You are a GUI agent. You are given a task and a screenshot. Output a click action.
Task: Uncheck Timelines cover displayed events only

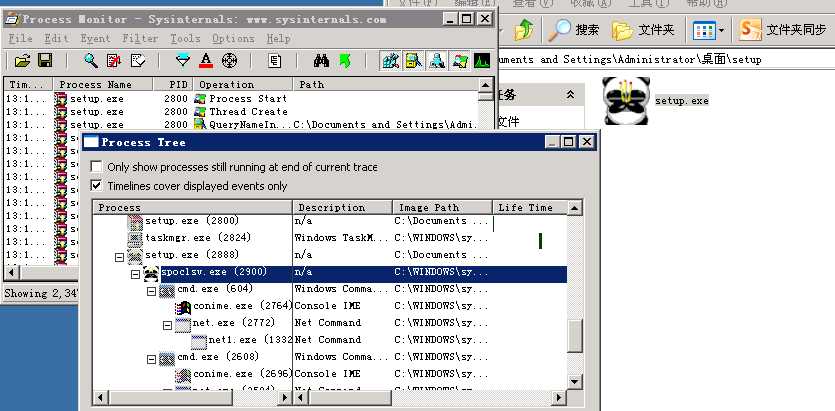tap(96, 186)
